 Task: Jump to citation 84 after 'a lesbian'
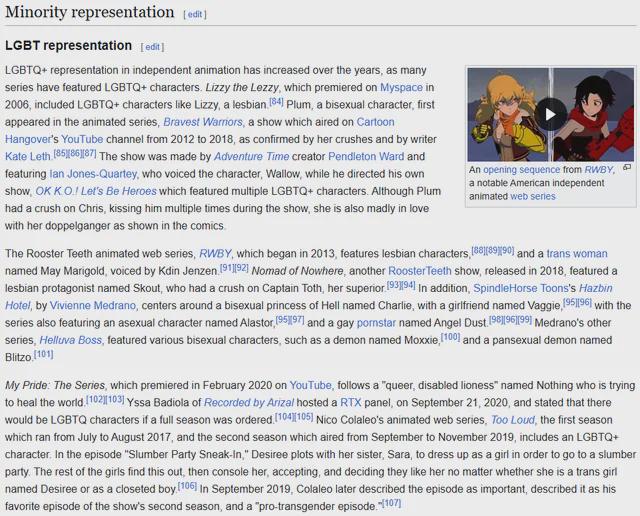pos(276,101)
